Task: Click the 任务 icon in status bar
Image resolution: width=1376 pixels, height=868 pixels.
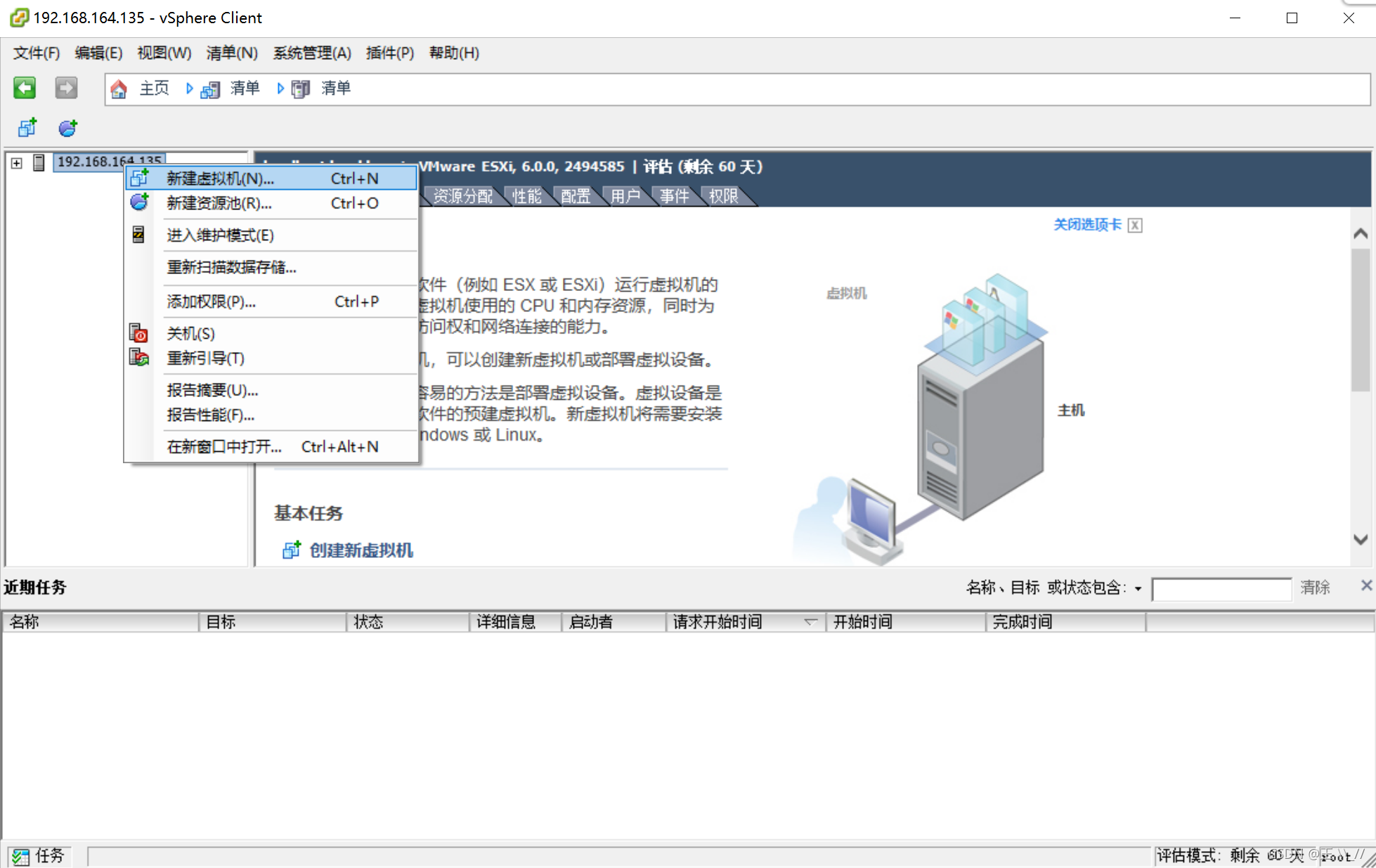Action: coord(20,856)
